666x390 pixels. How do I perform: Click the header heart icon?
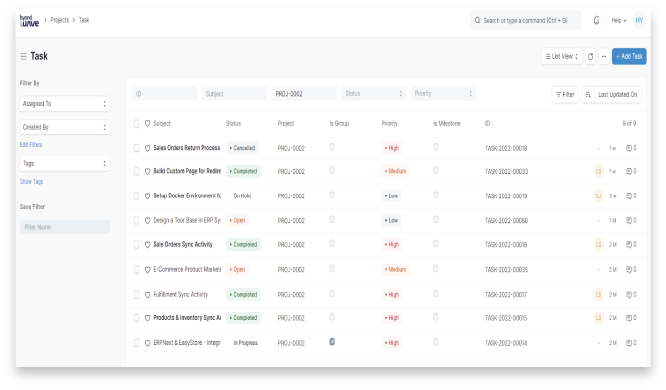pyautogui.click(x=147, y=124)
